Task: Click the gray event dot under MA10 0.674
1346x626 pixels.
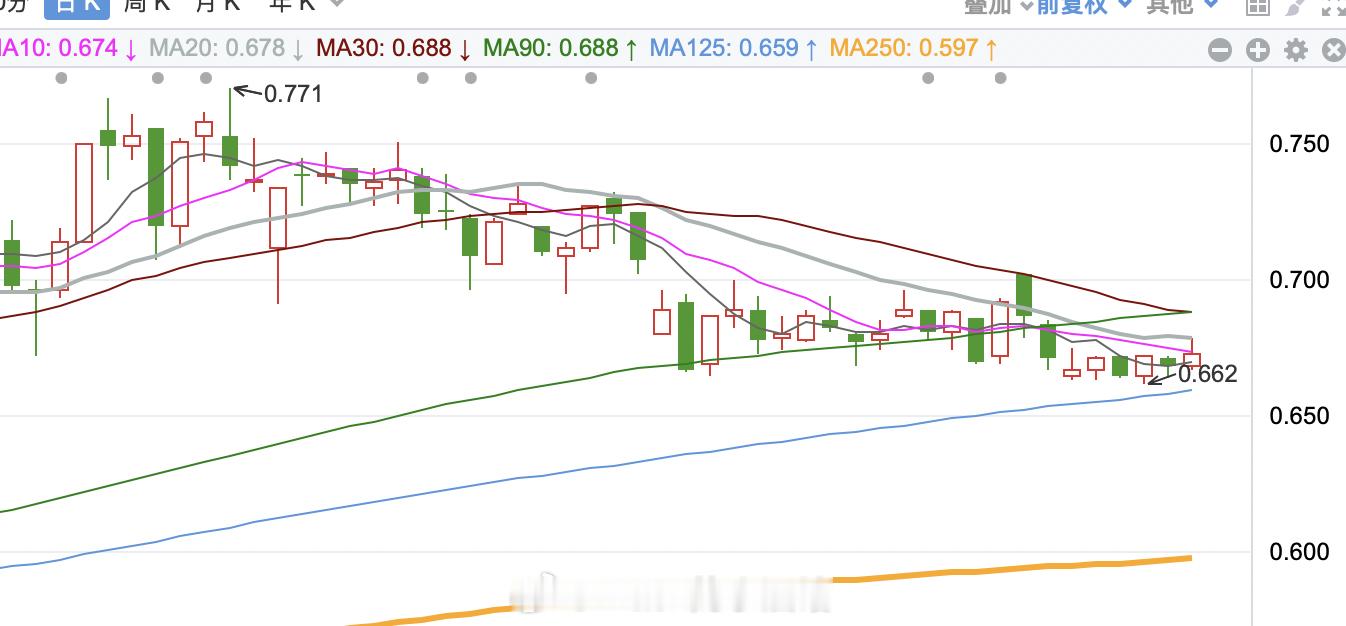Action: click(x=62, y=78)
